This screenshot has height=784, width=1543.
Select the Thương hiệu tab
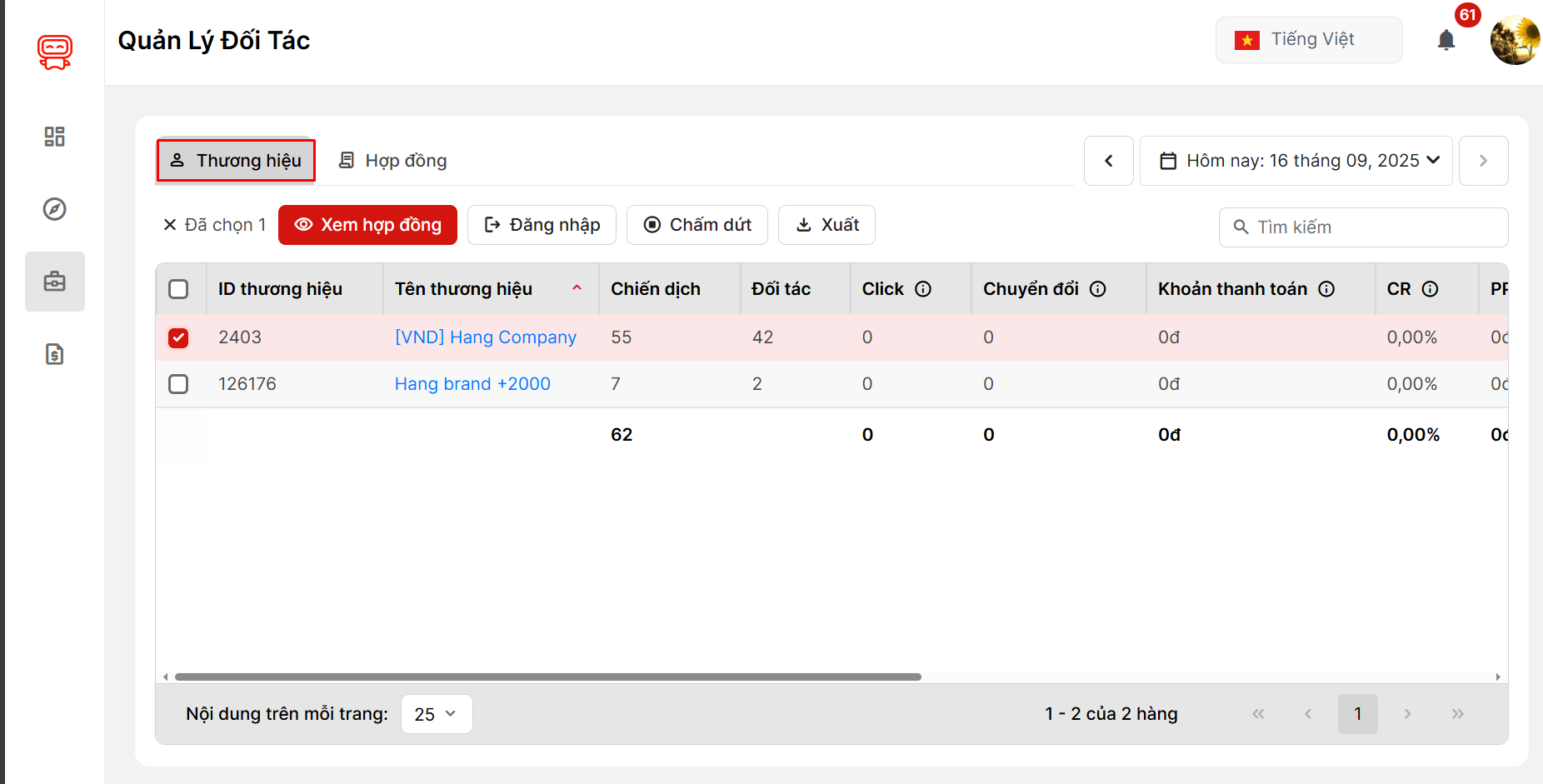click(236, 161)
